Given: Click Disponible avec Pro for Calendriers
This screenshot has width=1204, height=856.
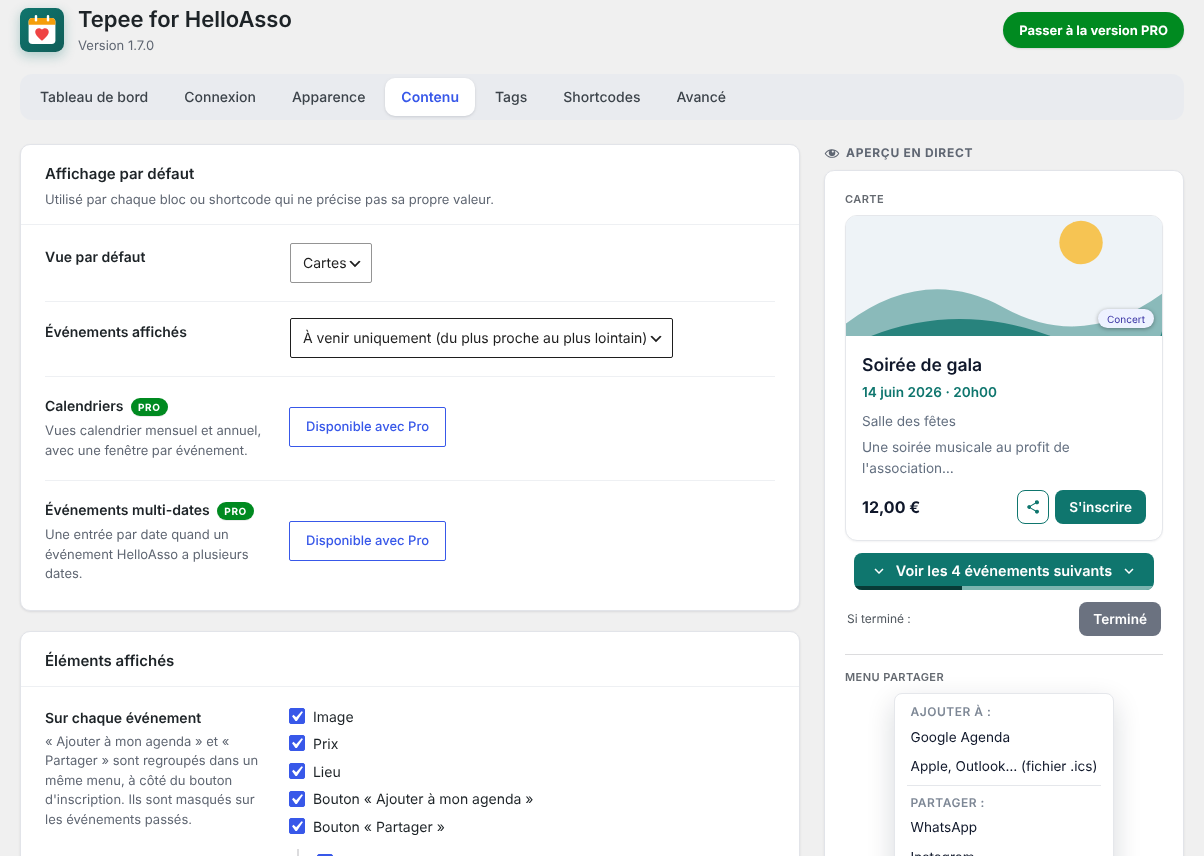Looking at the screenshot, I should tap(367, 426).
